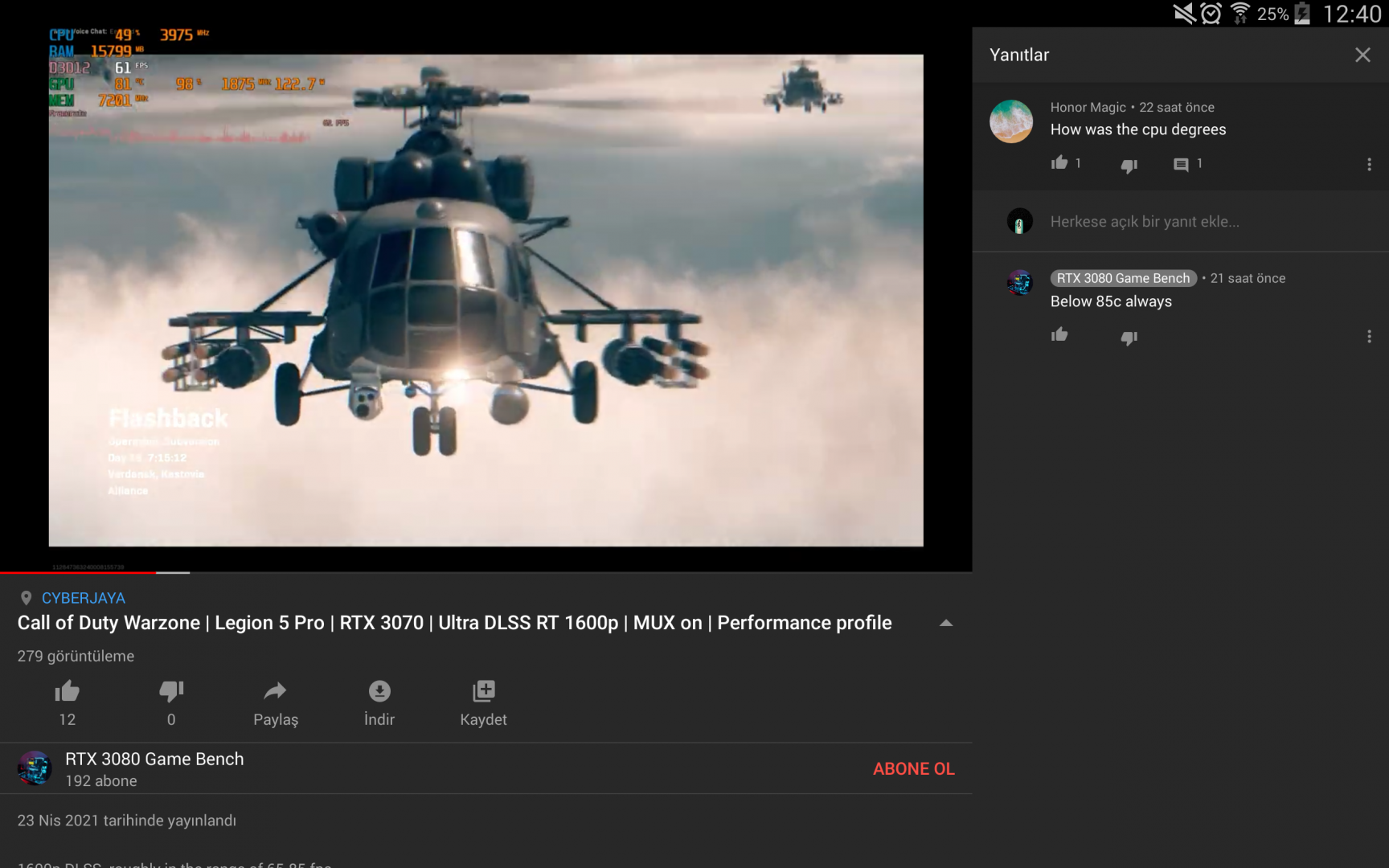Tap the video title text
The width and height of the screenshot is (1389, 868).
(x=455, y=623)
